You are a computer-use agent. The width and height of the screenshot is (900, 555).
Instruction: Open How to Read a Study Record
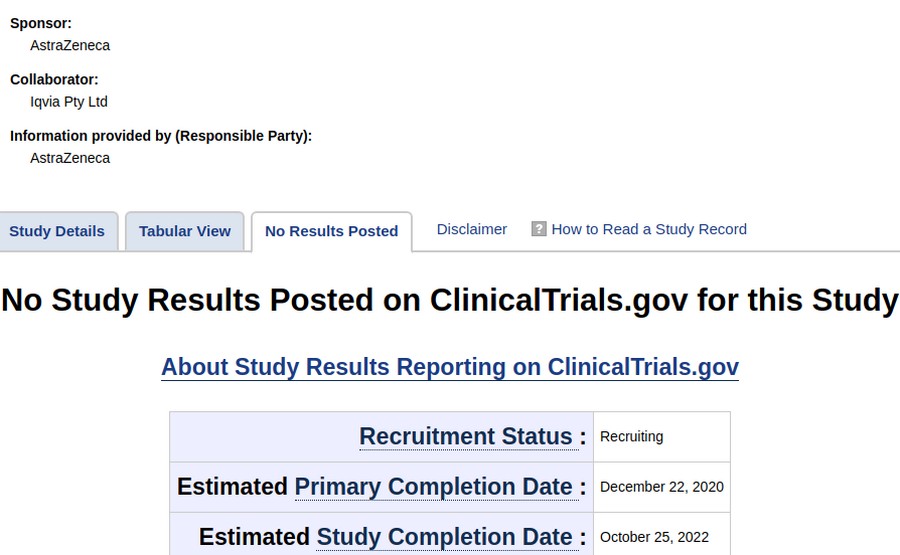coord(649,229)
